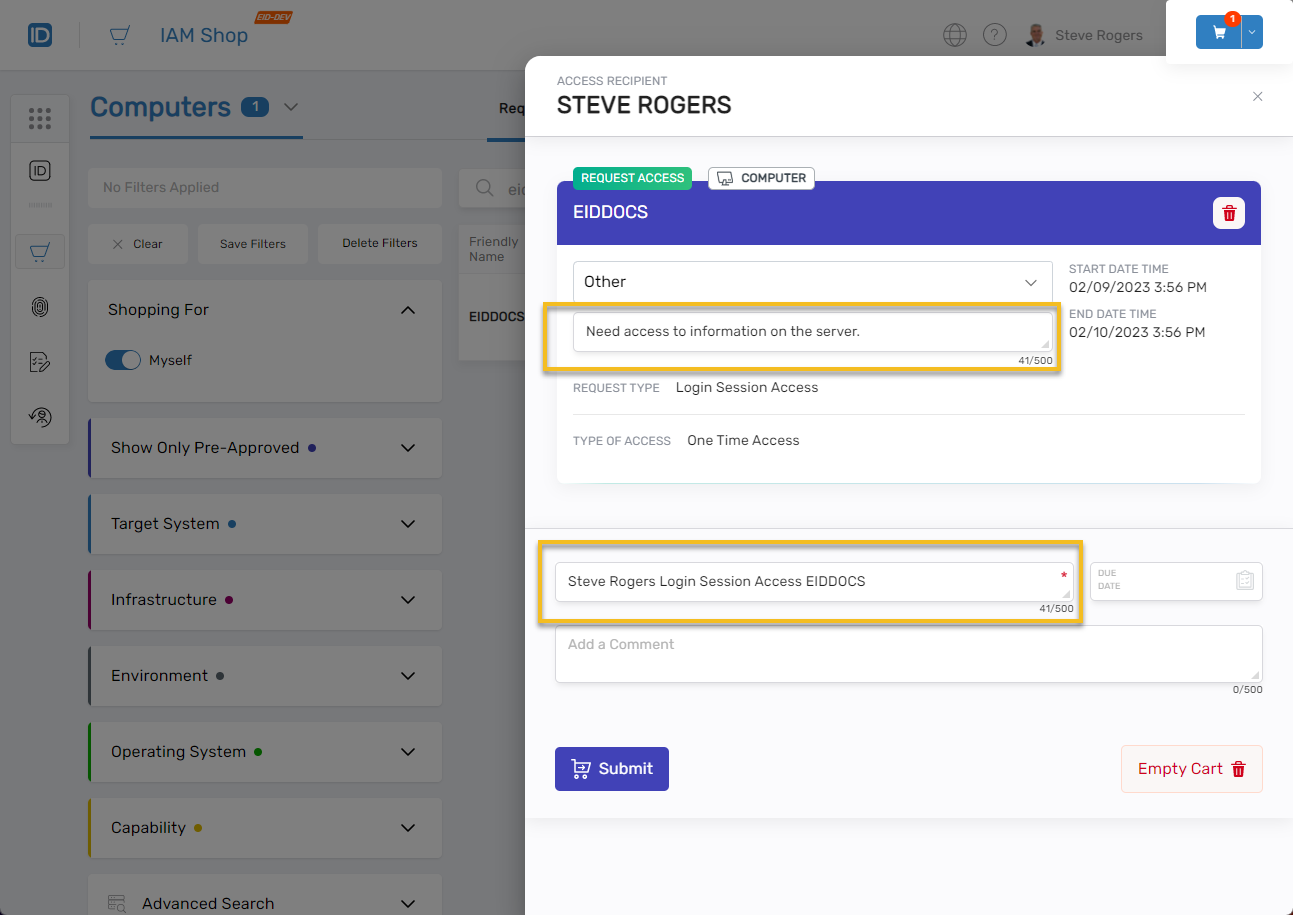The width and height of the screenshot is (1293, 915).
Task: Click the shopping cart icon in top bar
Action: [x=1219, y=32]
